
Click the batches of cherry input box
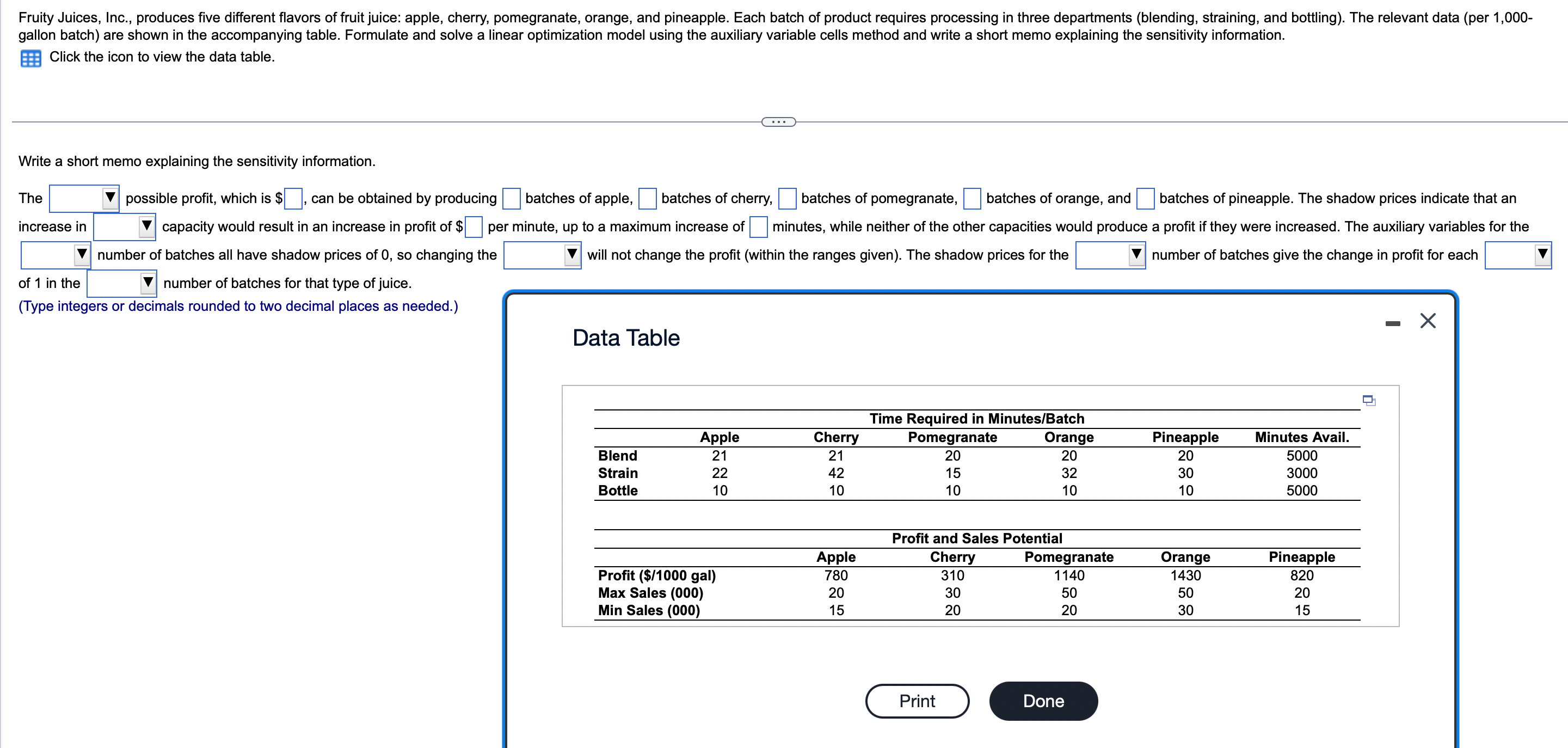click(647, 199)
